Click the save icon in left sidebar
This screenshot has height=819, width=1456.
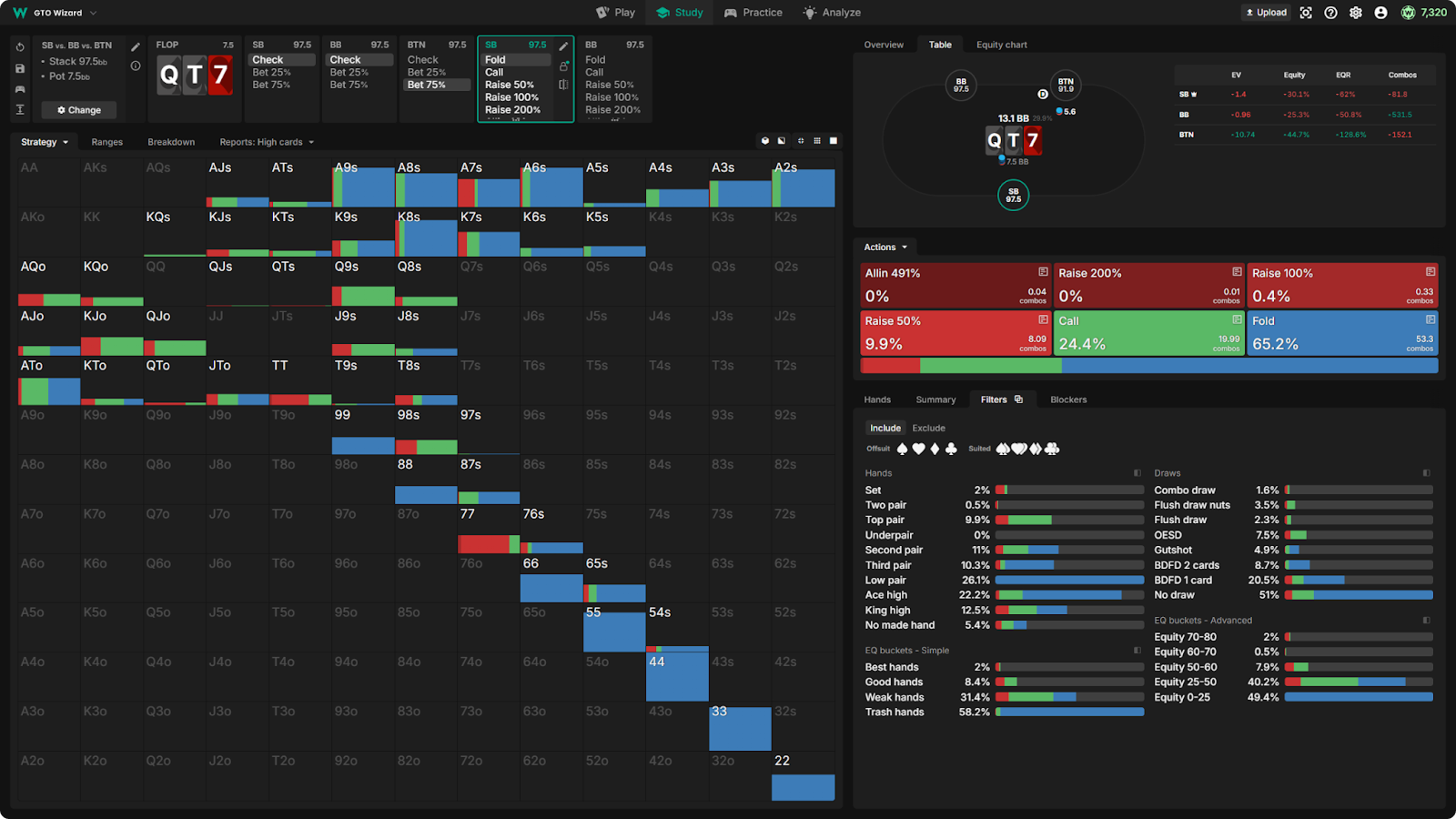point(20,68)
